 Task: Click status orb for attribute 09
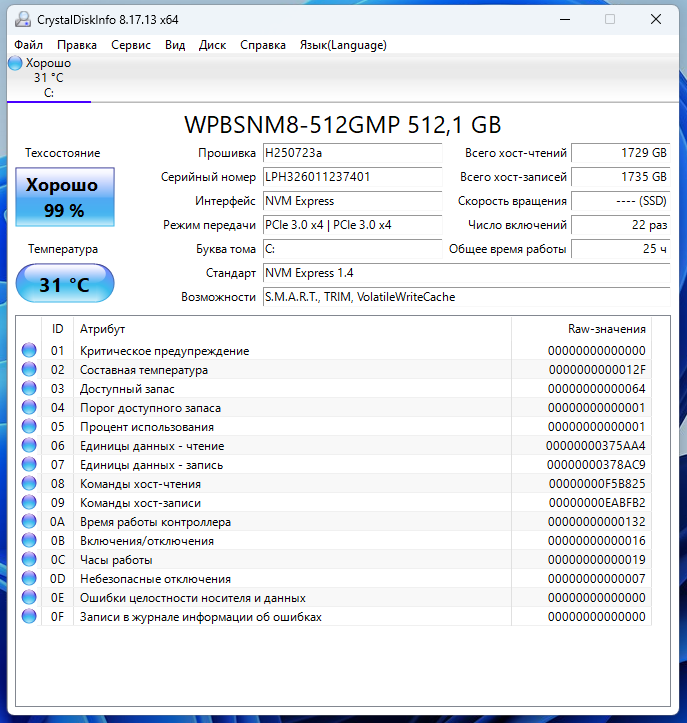[x=29, y=502]
